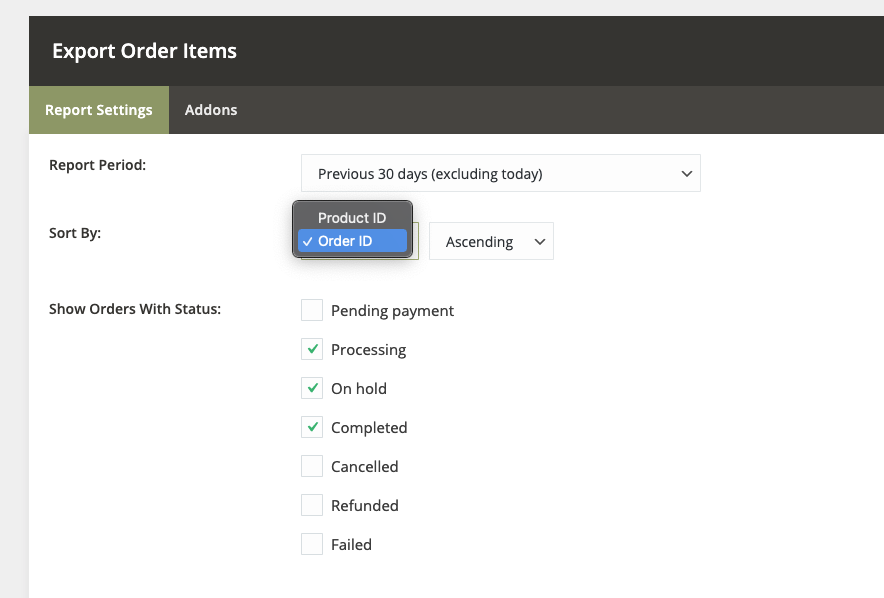The image size is (884, 598).
Task: Tick the Cancelled status checkbox
Action: coord(313,466)
